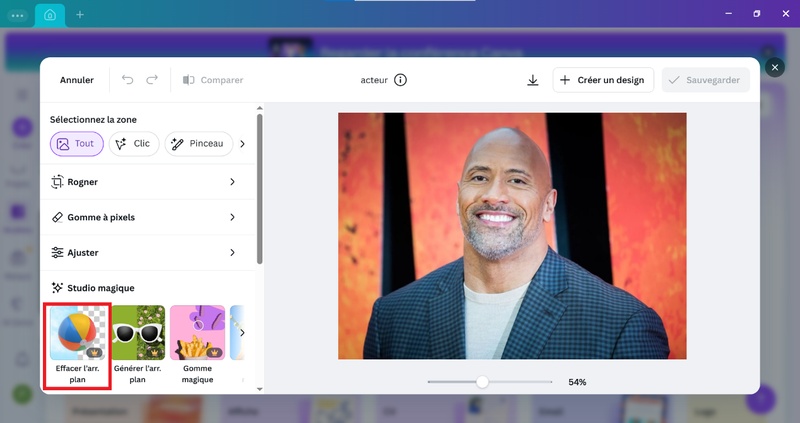Screen dimensions: 800x423
Task: Click the panel scrollbar down arrow
Action: point(260,389)
